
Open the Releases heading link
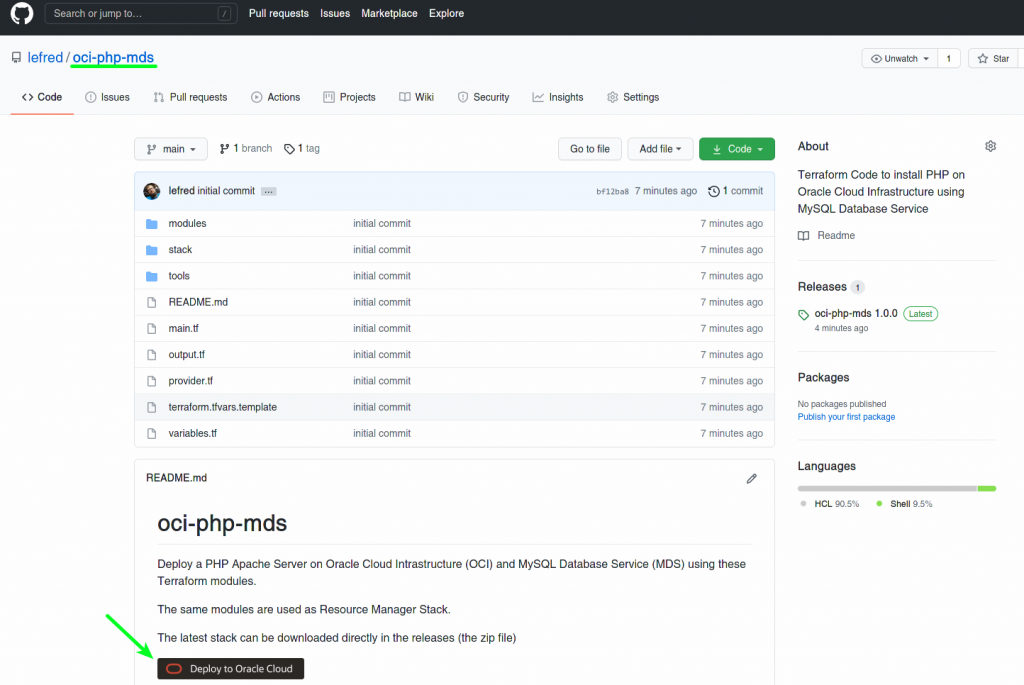click(822, 287)
